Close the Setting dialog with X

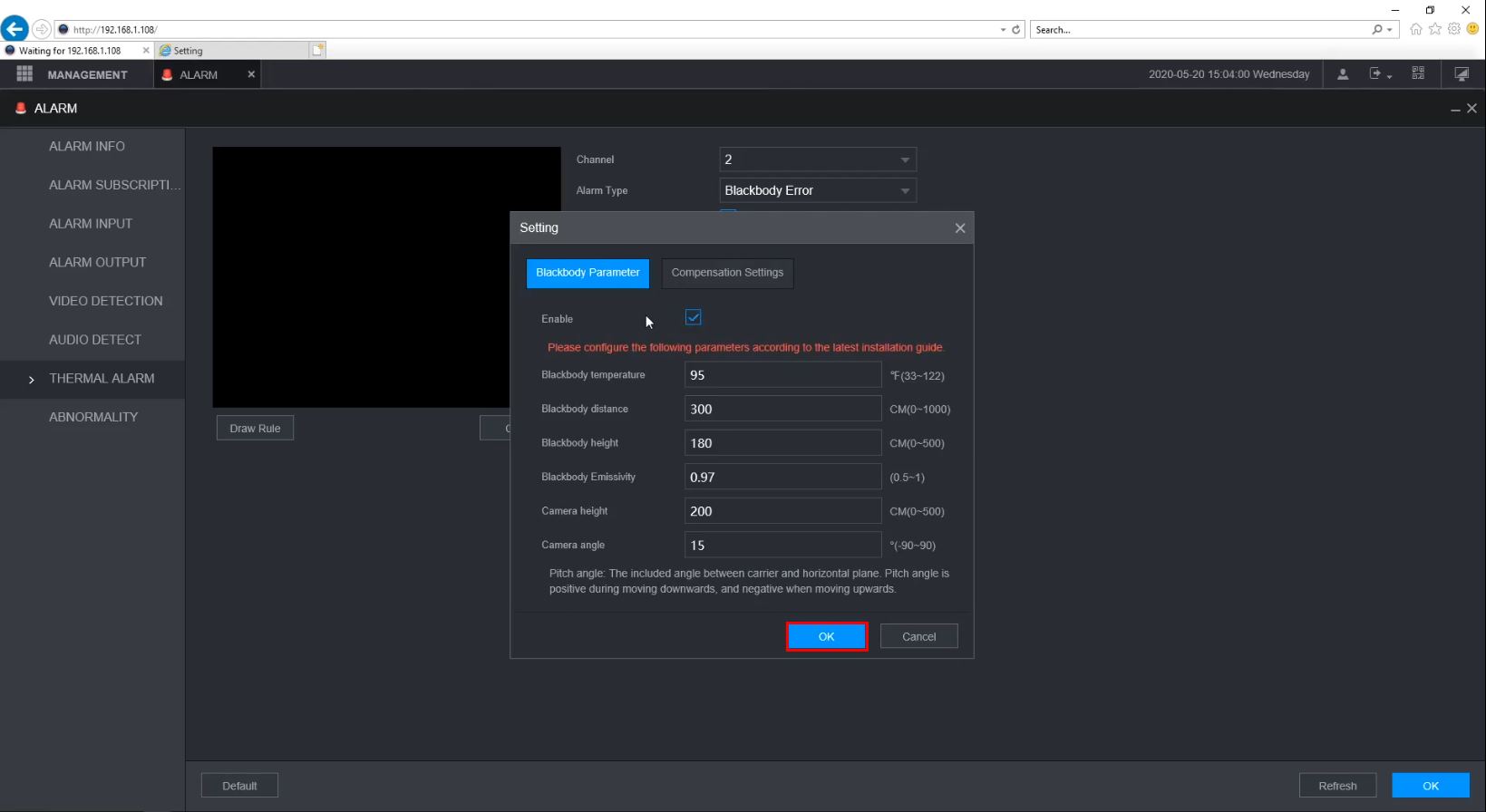pos(960,228)
